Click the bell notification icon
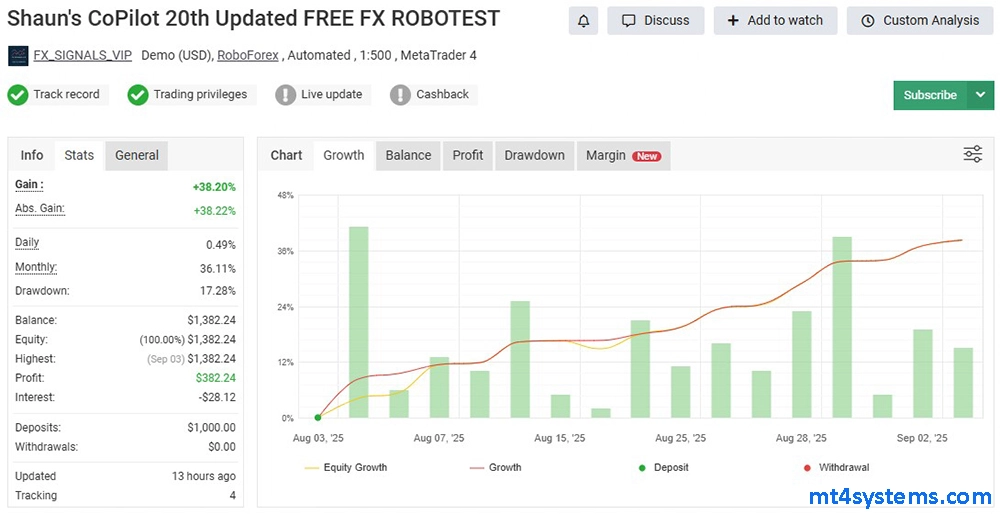Screen dimensions: 1000x514 coord(583,21)
